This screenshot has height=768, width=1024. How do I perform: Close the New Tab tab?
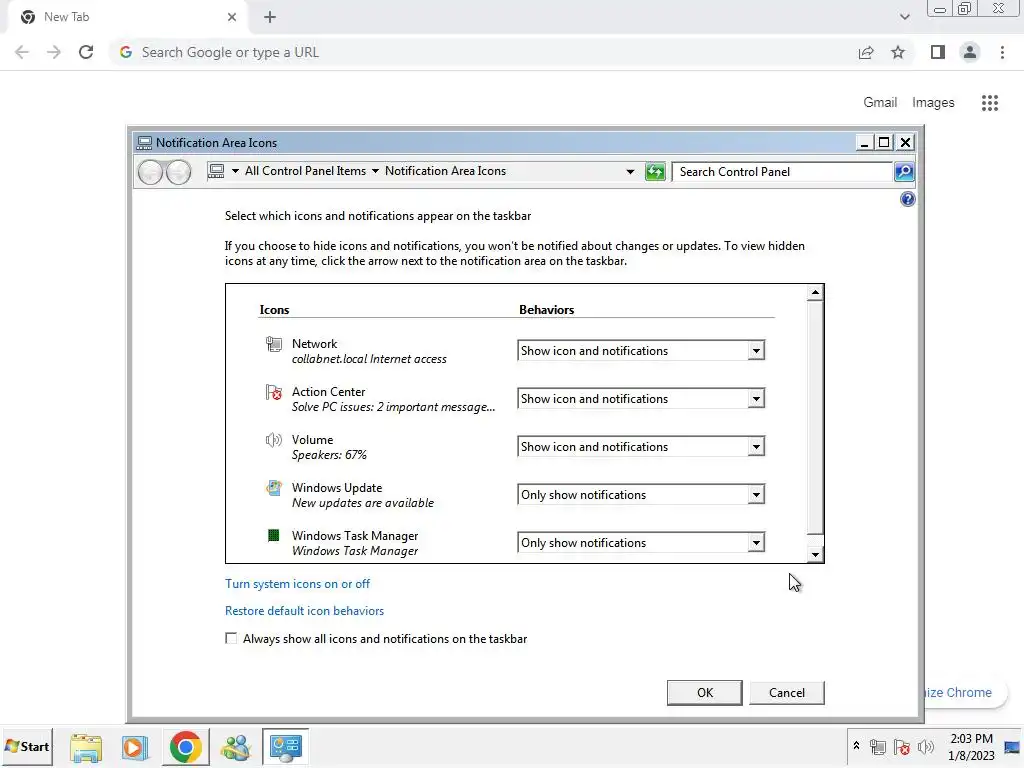tap(232, 18)
